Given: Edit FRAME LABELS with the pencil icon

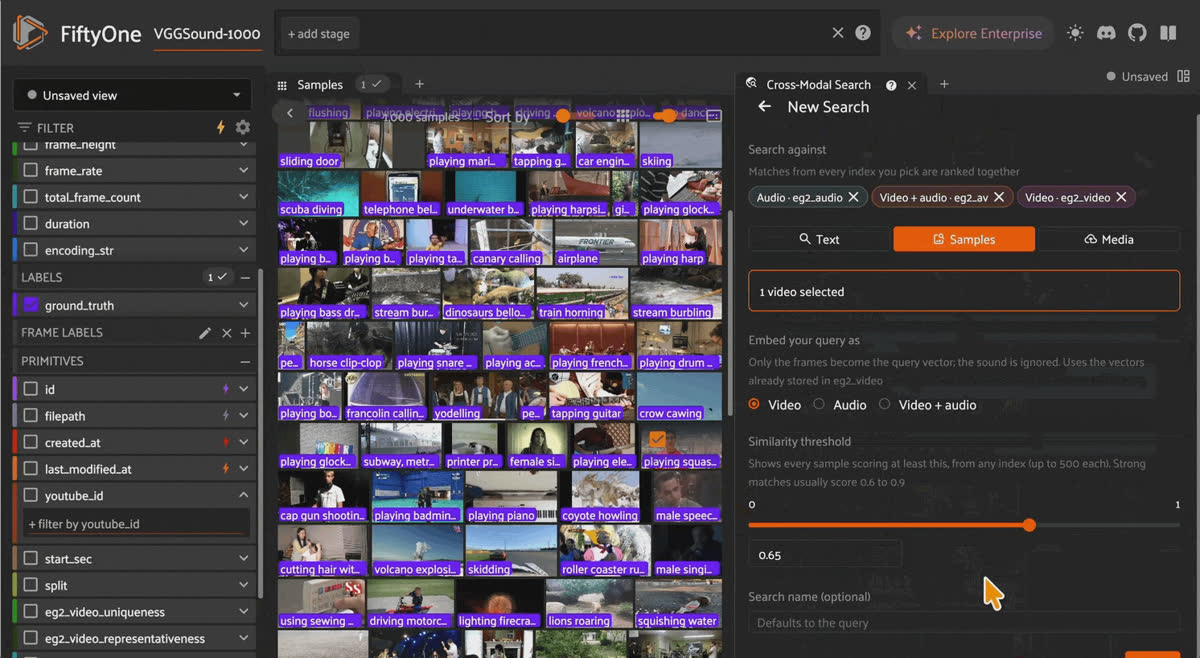Looking at the screenshot, I should [x=205, y=333].
